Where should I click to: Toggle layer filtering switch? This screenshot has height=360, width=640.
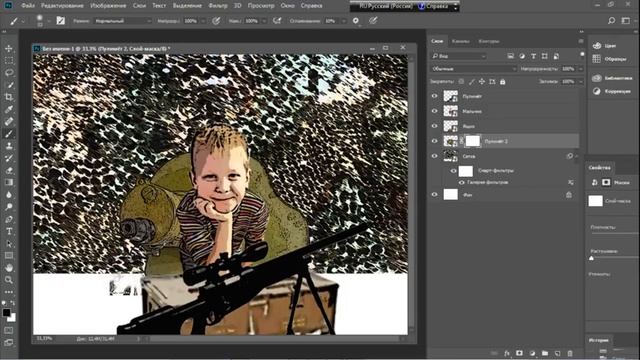(582, 55)
